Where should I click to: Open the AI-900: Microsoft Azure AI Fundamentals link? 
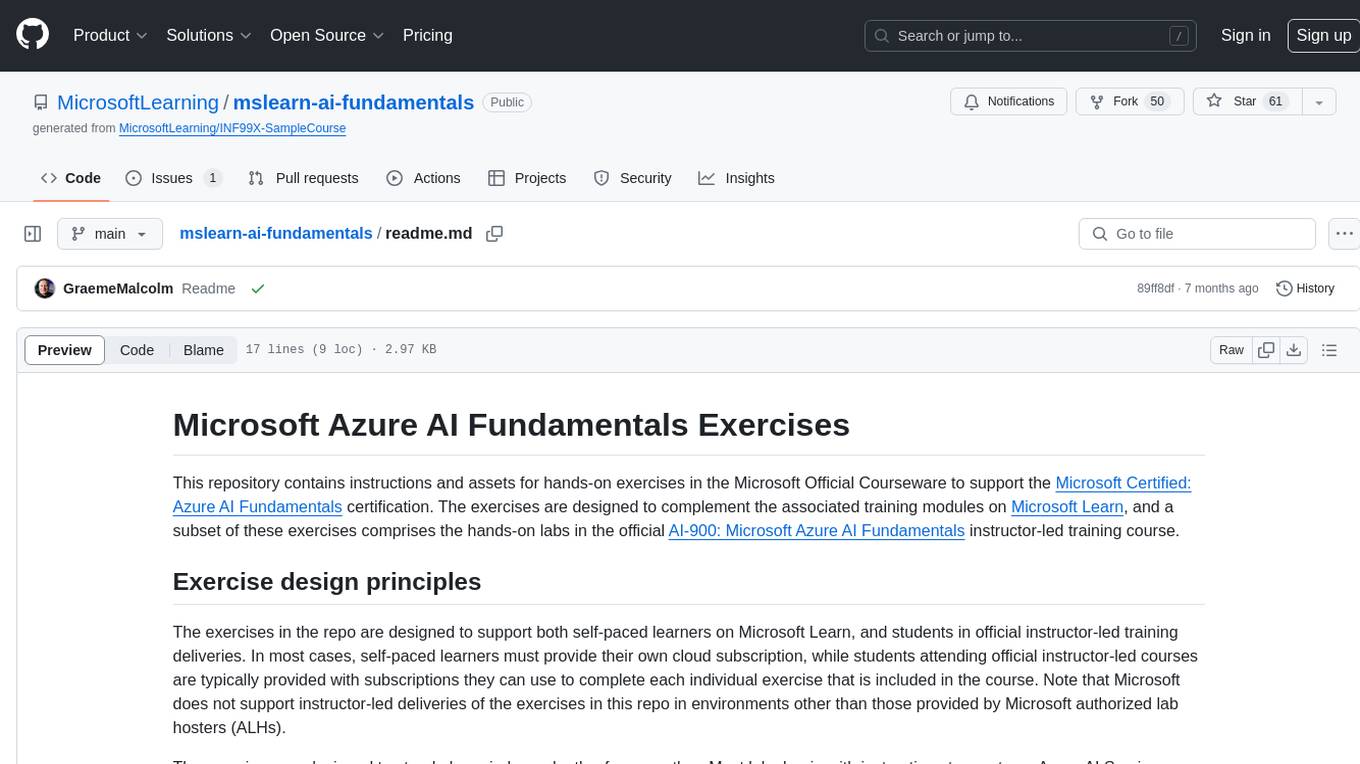point(816,531)
